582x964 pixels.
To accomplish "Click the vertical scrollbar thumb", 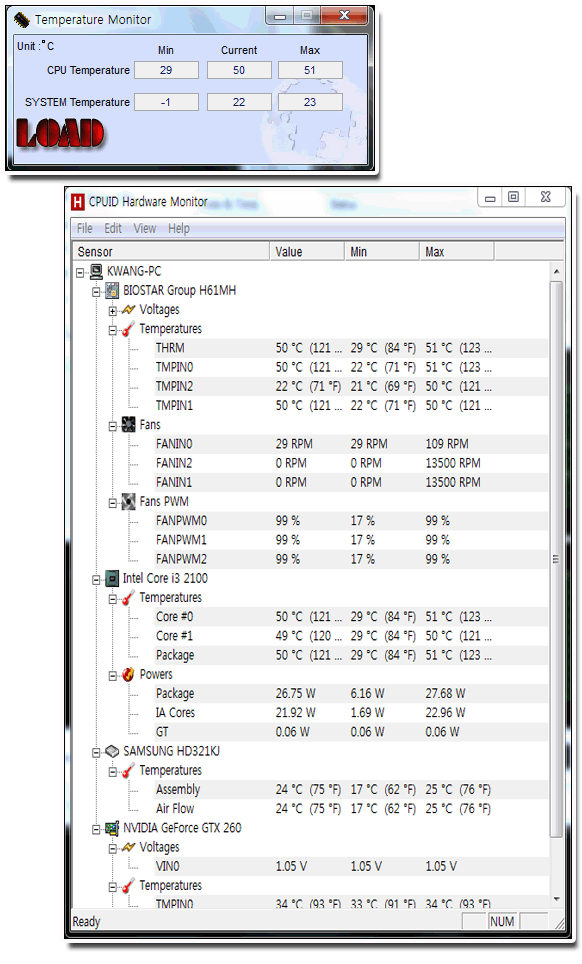I will [x=556, y=559].
